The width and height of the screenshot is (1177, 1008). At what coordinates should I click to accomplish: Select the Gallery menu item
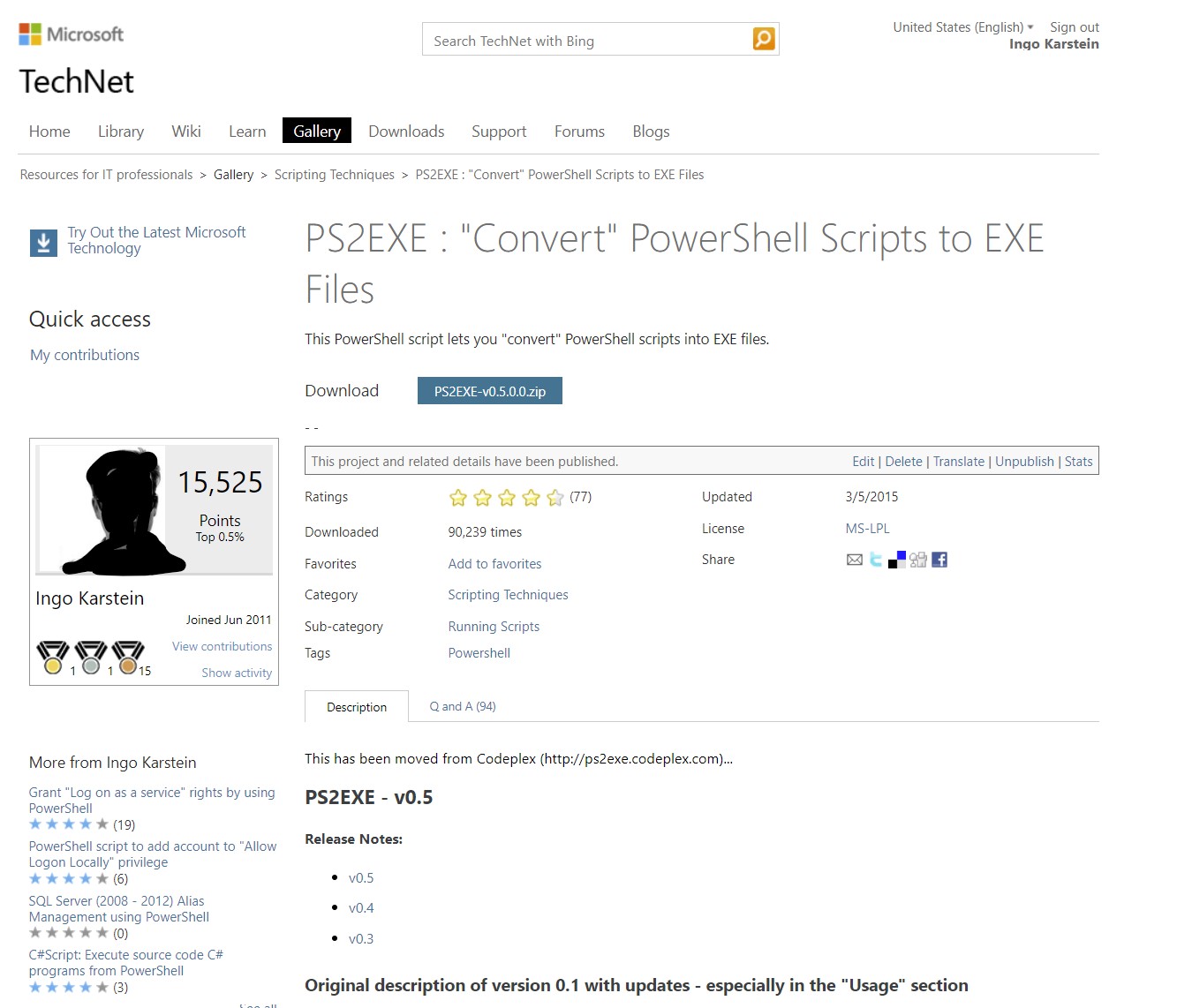(317, 131)
